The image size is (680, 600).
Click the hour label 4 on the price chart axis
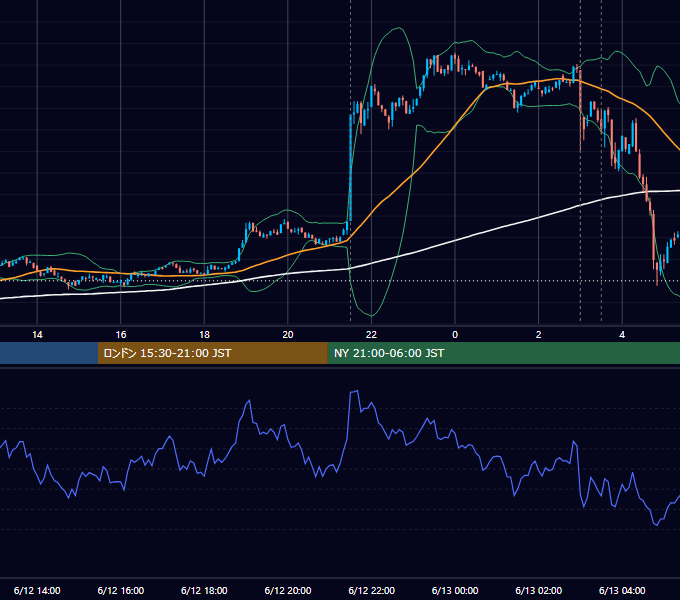point(622,335)
